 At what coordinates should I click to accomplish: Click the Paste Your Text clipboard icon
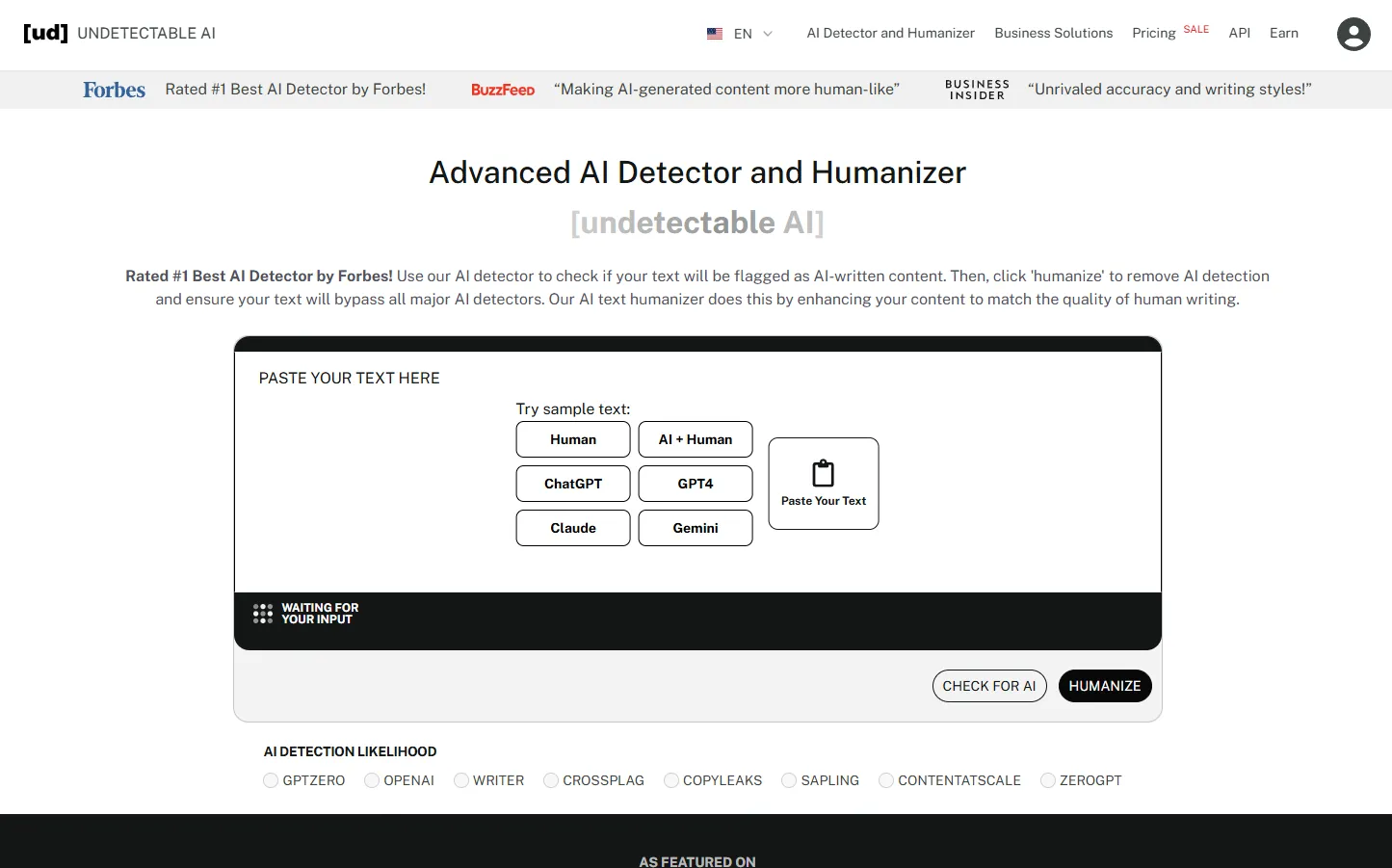pos(823,473)
